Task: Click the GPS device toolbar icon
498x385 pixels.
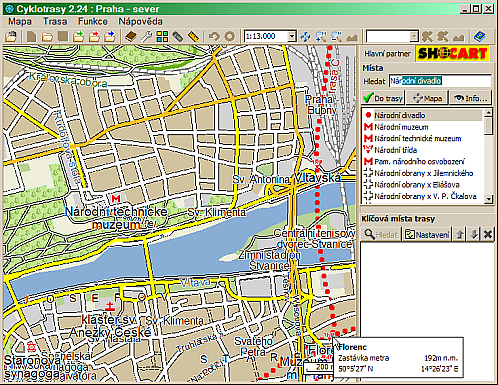Action: point(178,36)
